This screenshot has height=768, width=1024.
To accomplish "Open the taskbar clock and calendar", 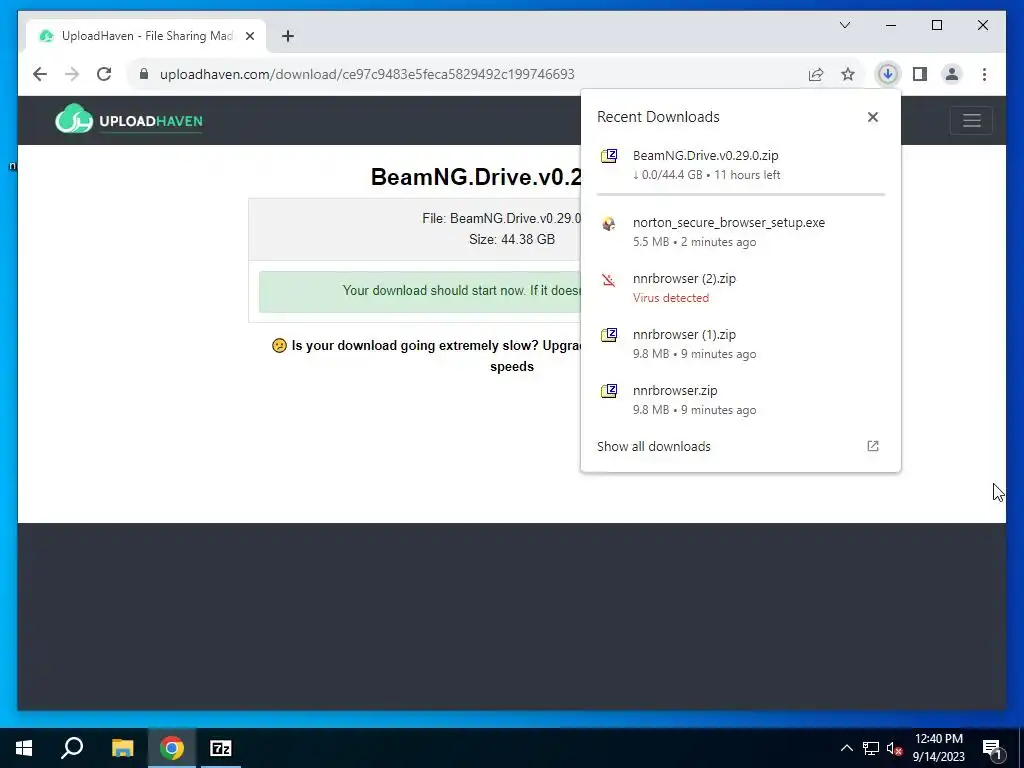I will (938, 748).
